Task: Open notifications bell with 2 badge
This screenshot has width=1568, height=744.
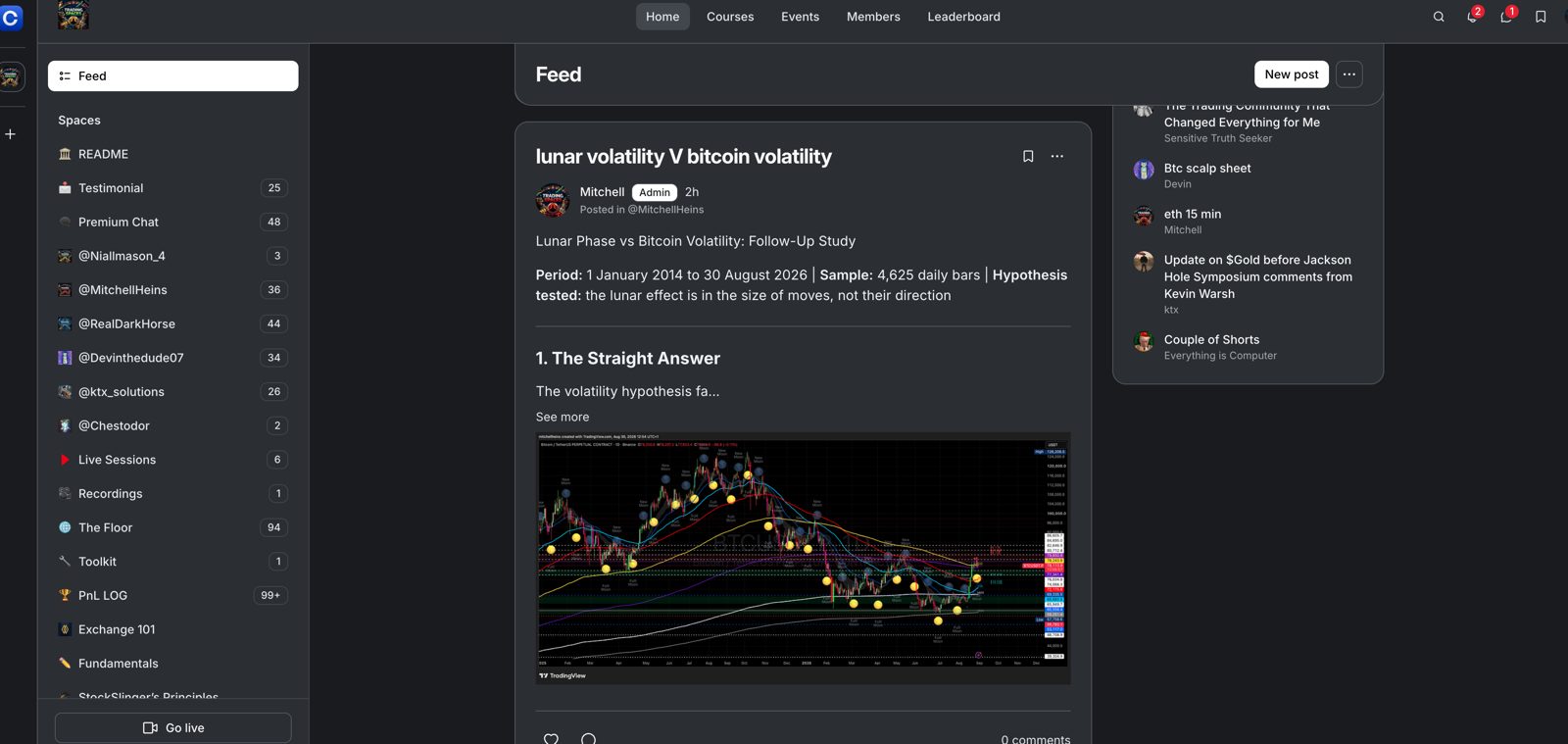Action: pyautogui.click(x=1473, y=17)
